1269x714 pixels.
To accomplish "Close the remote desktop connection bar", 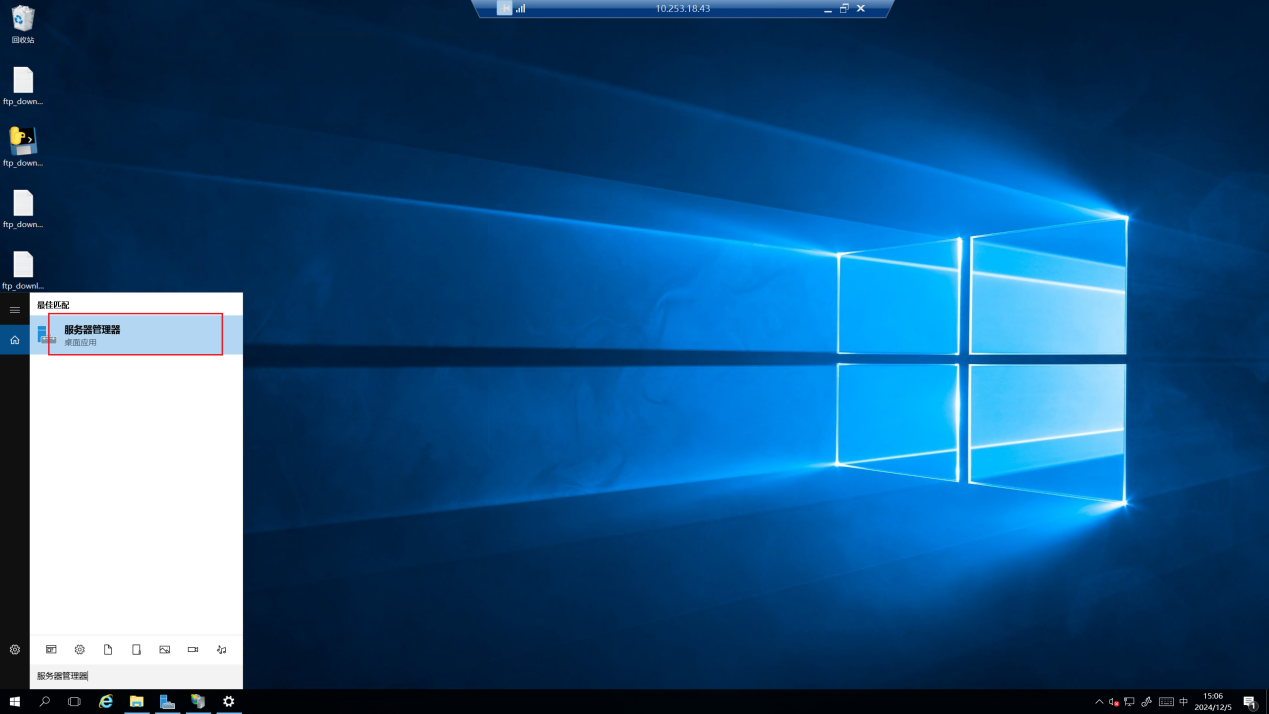I will coord(861,8).
